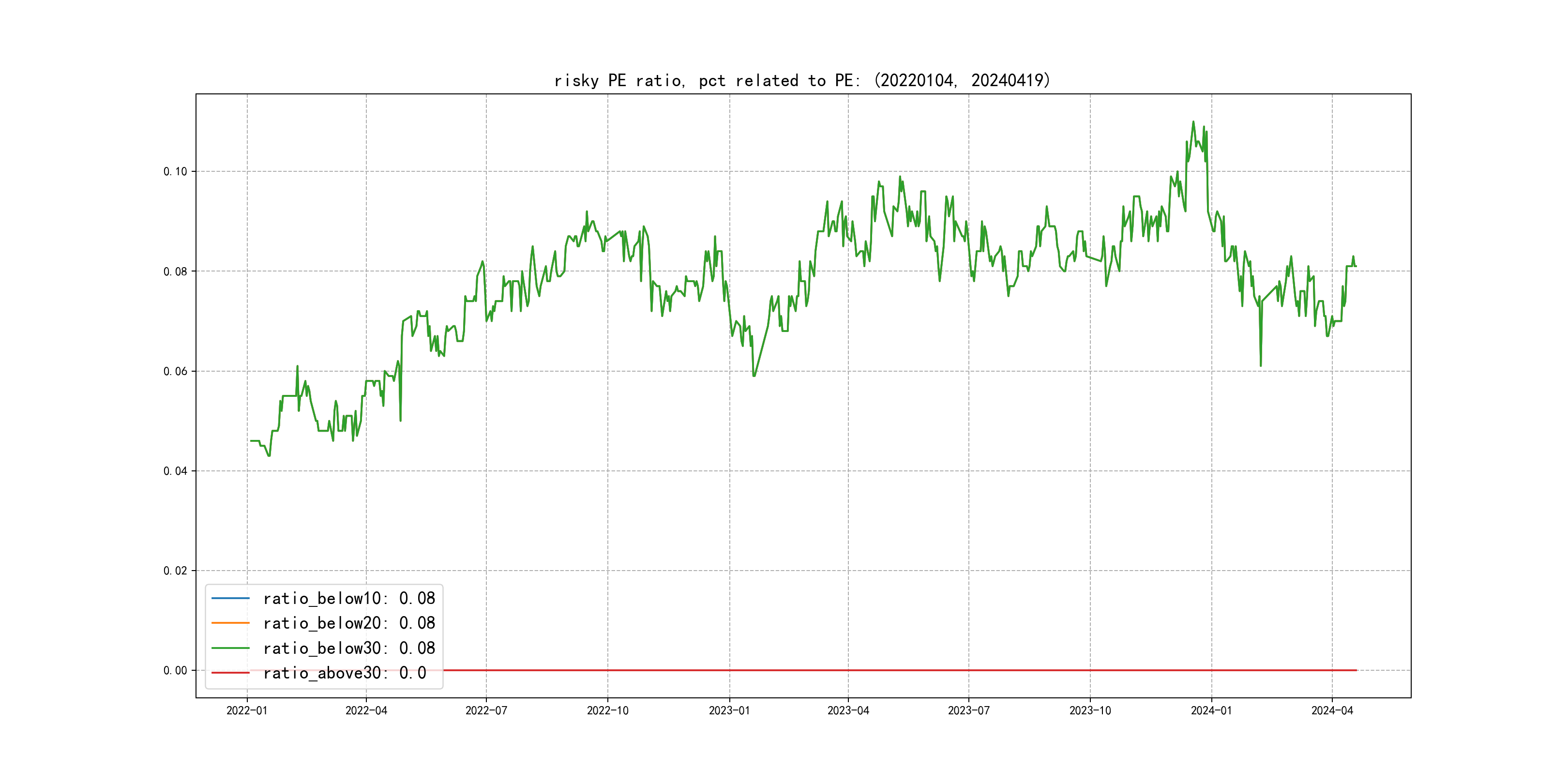Click the orange ratio_below20 legend line

[x=230, y=623]
